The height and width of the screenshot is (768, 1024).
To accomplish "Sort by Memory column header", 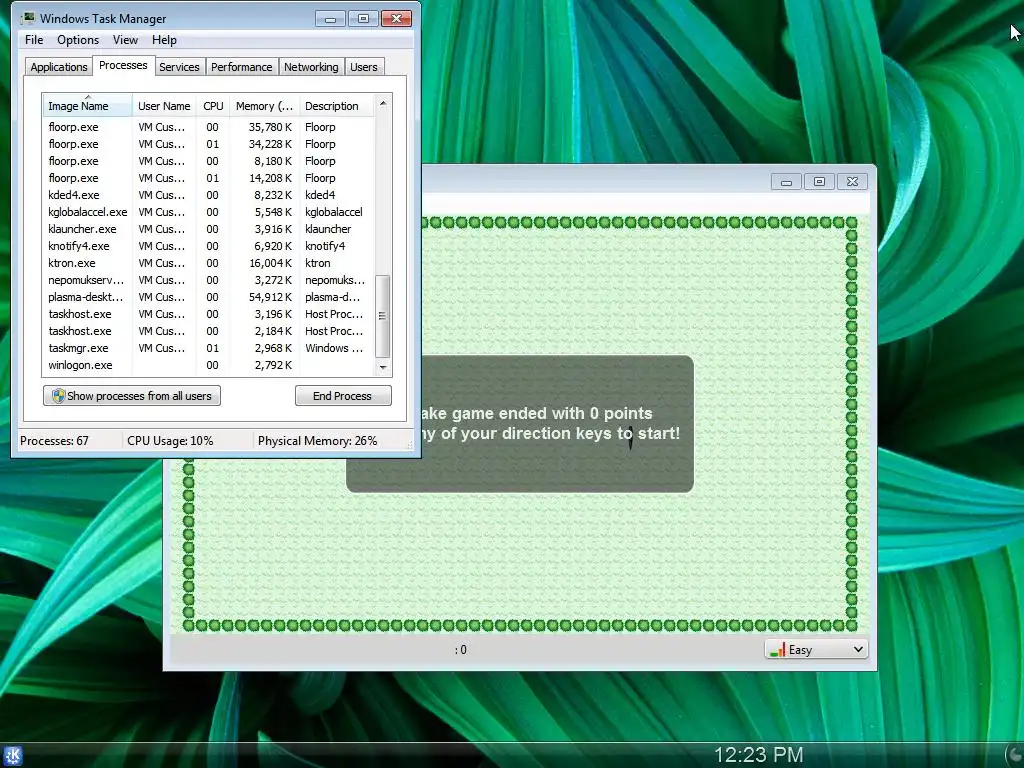I will pos(264,106).
